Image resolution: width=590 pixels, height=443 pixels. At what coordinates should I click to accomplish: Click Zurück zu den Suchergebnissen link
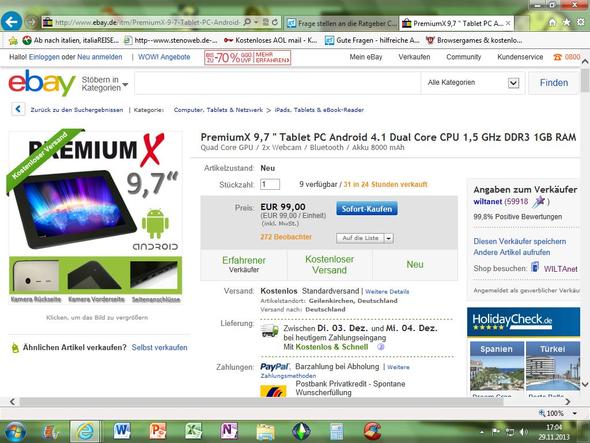click(77, 110)
